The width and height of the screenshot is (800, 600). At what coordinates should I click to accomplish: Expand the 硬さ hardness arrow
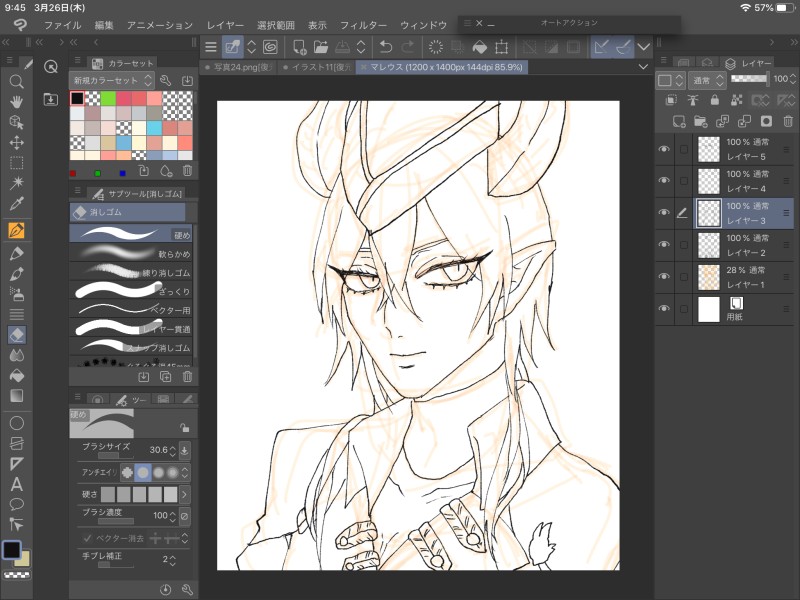coord(184,494)
